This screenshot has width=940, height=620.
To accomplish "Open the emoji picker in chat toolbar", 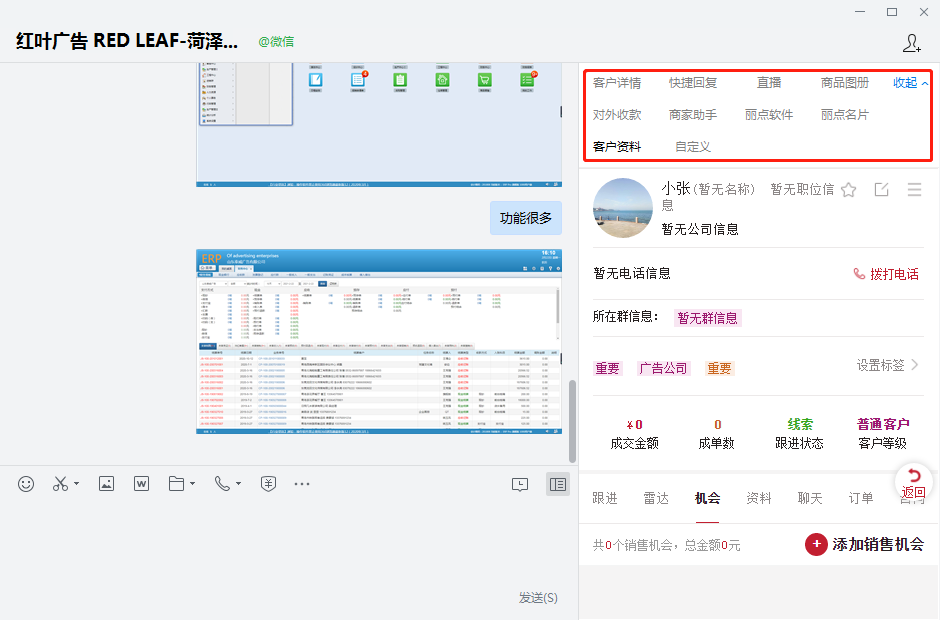I will (26, 484).
